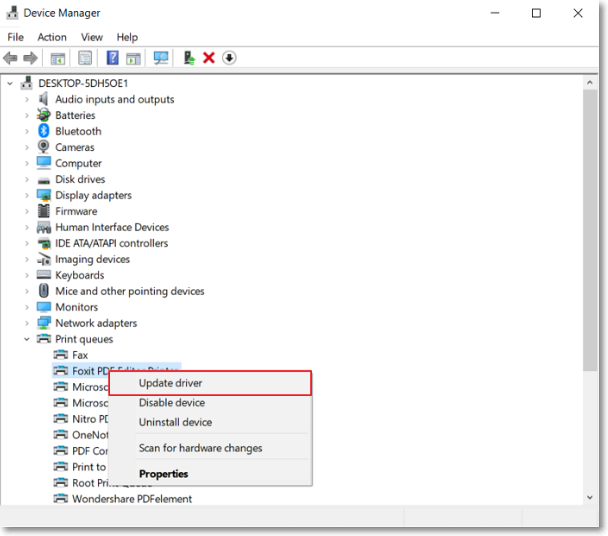
Task: Select the Human Interface Devices label
Action: [x=112, y=227]
